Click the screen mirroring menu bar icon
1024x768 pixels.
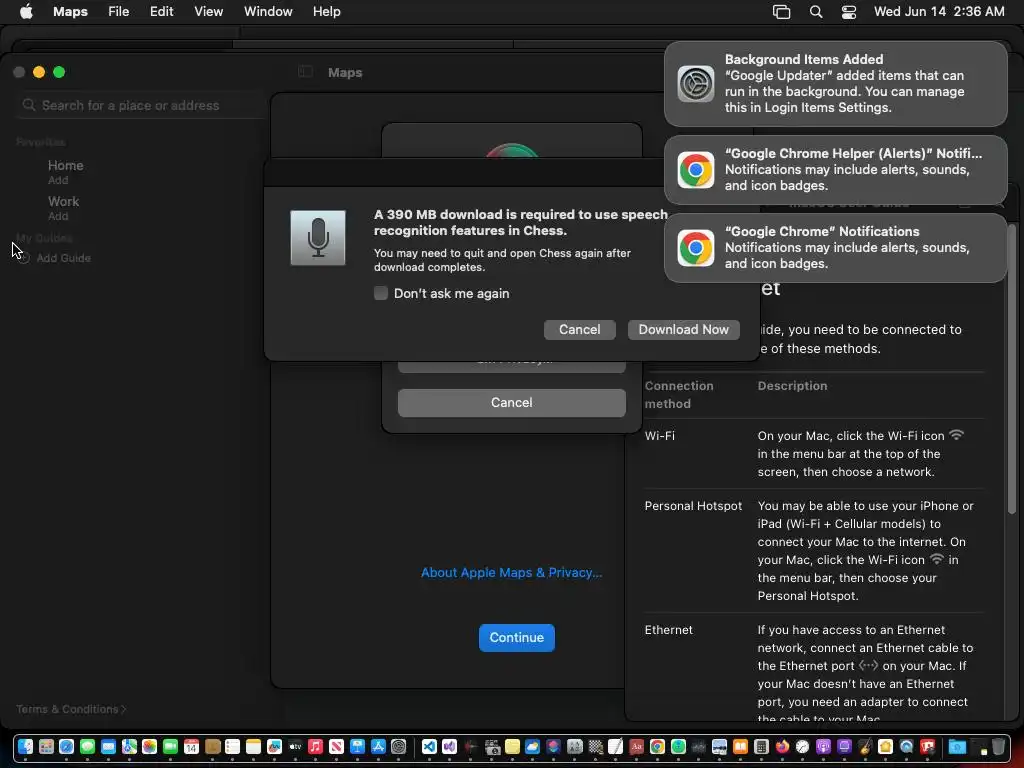(781, 12)
